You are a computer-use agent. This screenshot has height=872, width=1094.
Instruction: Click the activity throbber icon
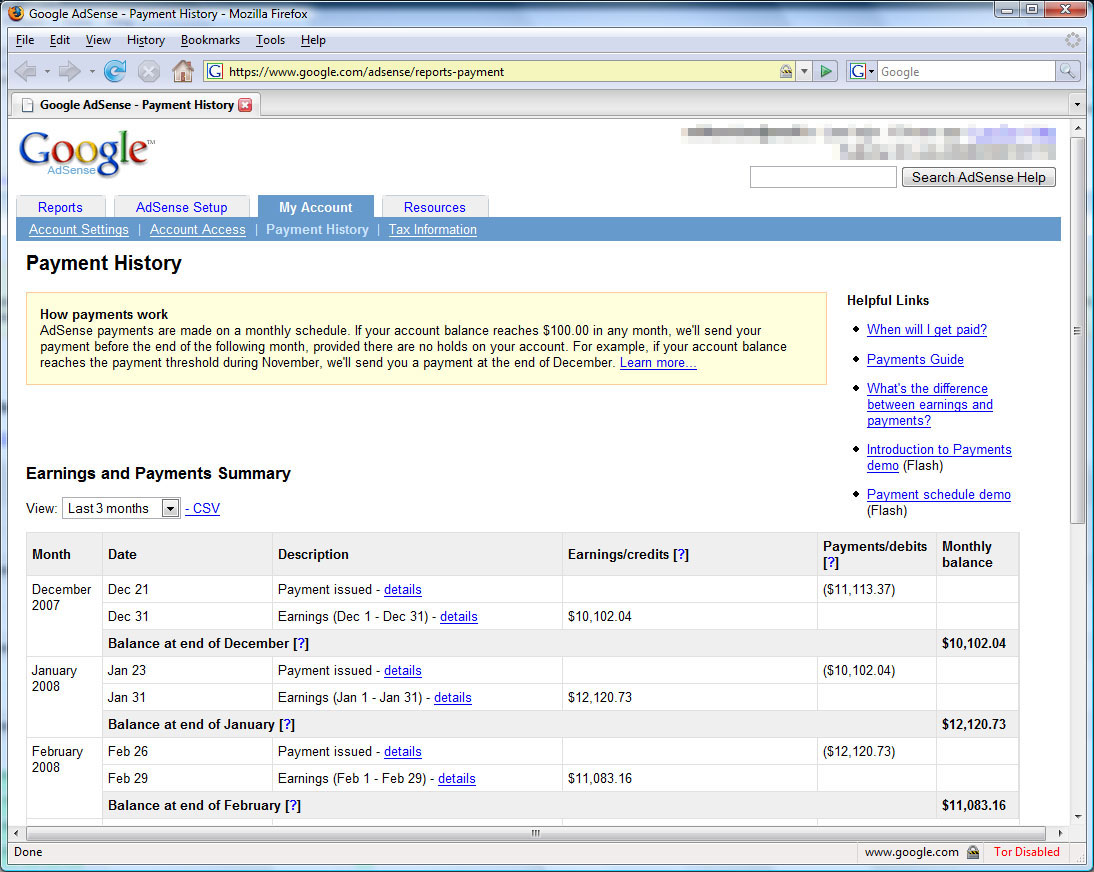coord(1072,40)
